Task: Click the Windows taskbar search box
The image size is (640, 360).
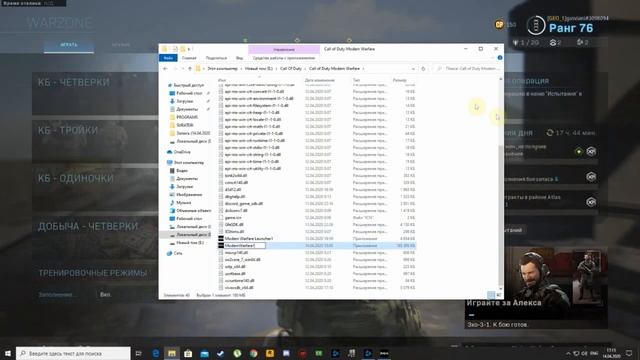Action: tap(73, 353)
